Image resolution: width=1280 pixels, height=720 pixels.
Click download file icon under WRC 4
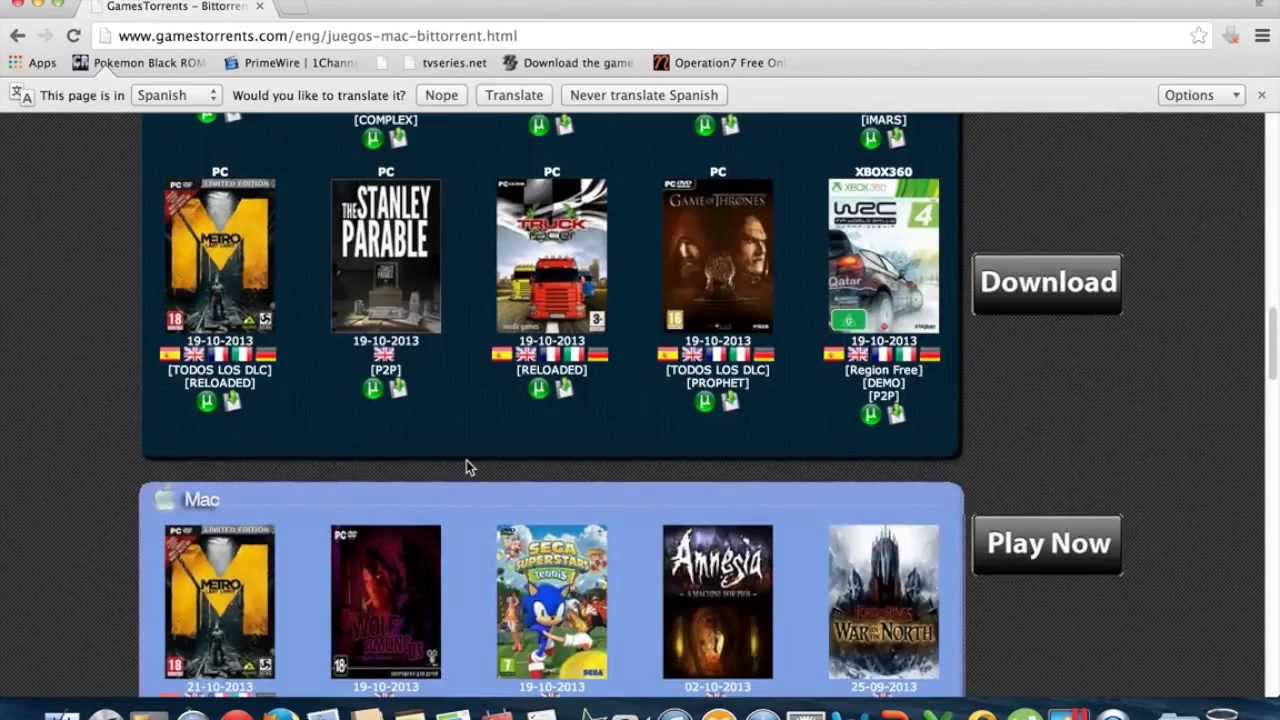(x=896, y=414)
